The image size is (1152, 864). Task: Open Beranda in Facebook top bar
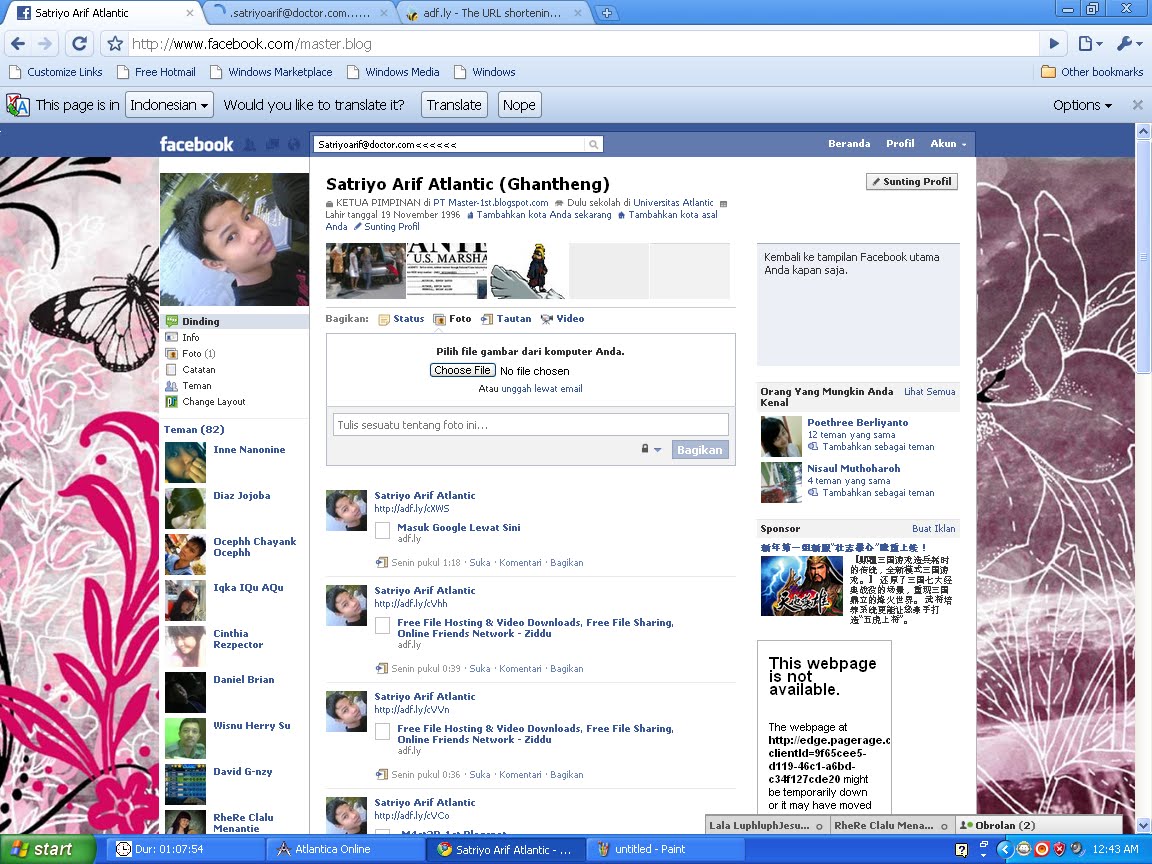pyautogui.click(x=849, y=144)
